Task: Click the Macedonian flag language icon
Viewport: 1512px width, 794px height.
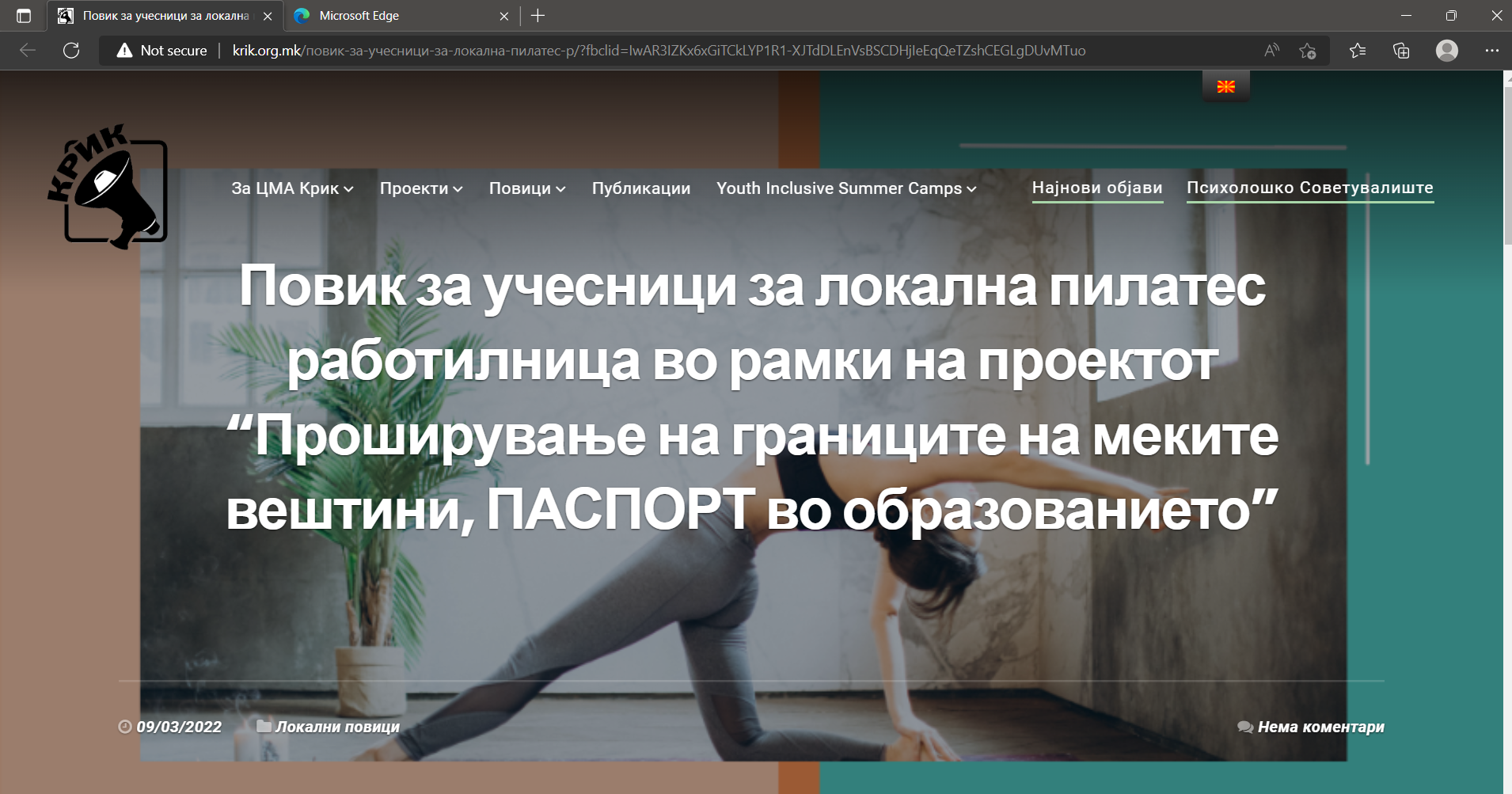Action: click(1226, 86)
